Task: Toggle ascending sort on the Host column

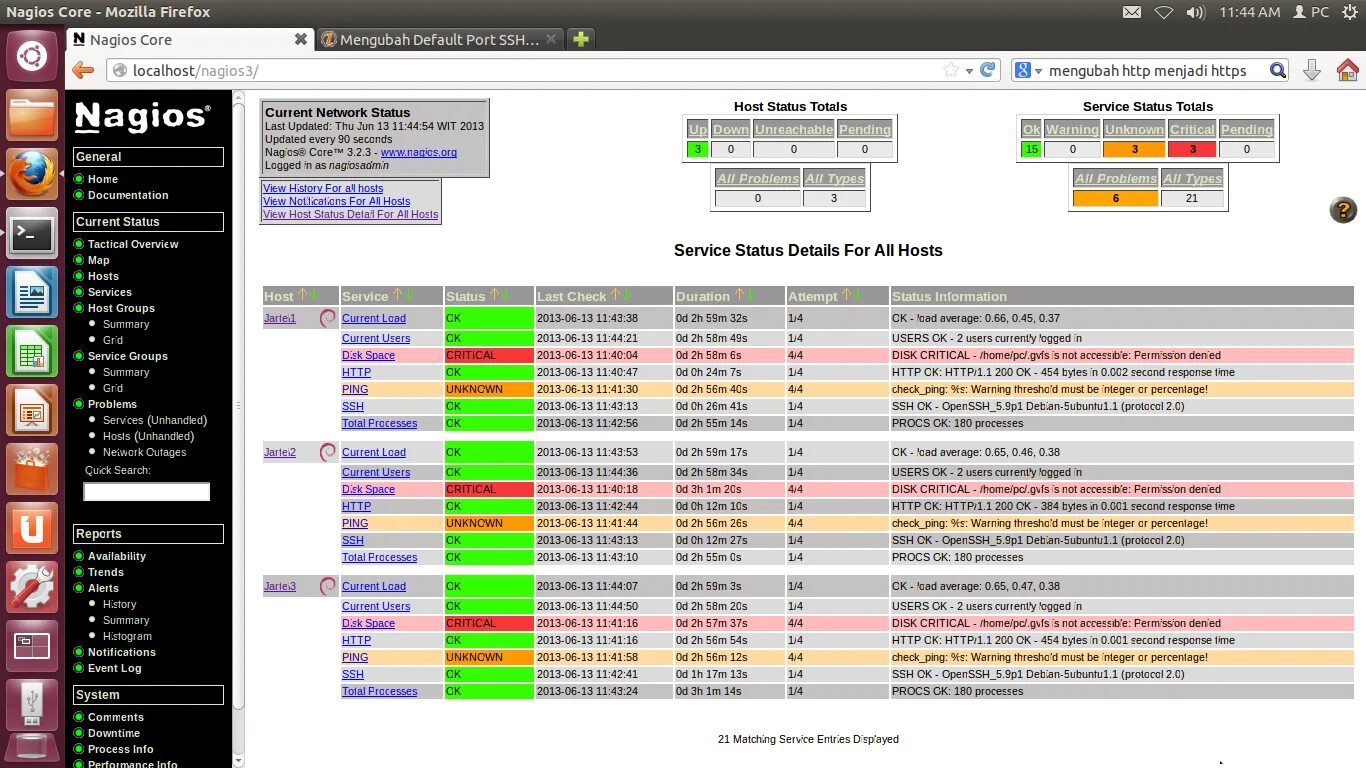Action: (x=301, y=295)
